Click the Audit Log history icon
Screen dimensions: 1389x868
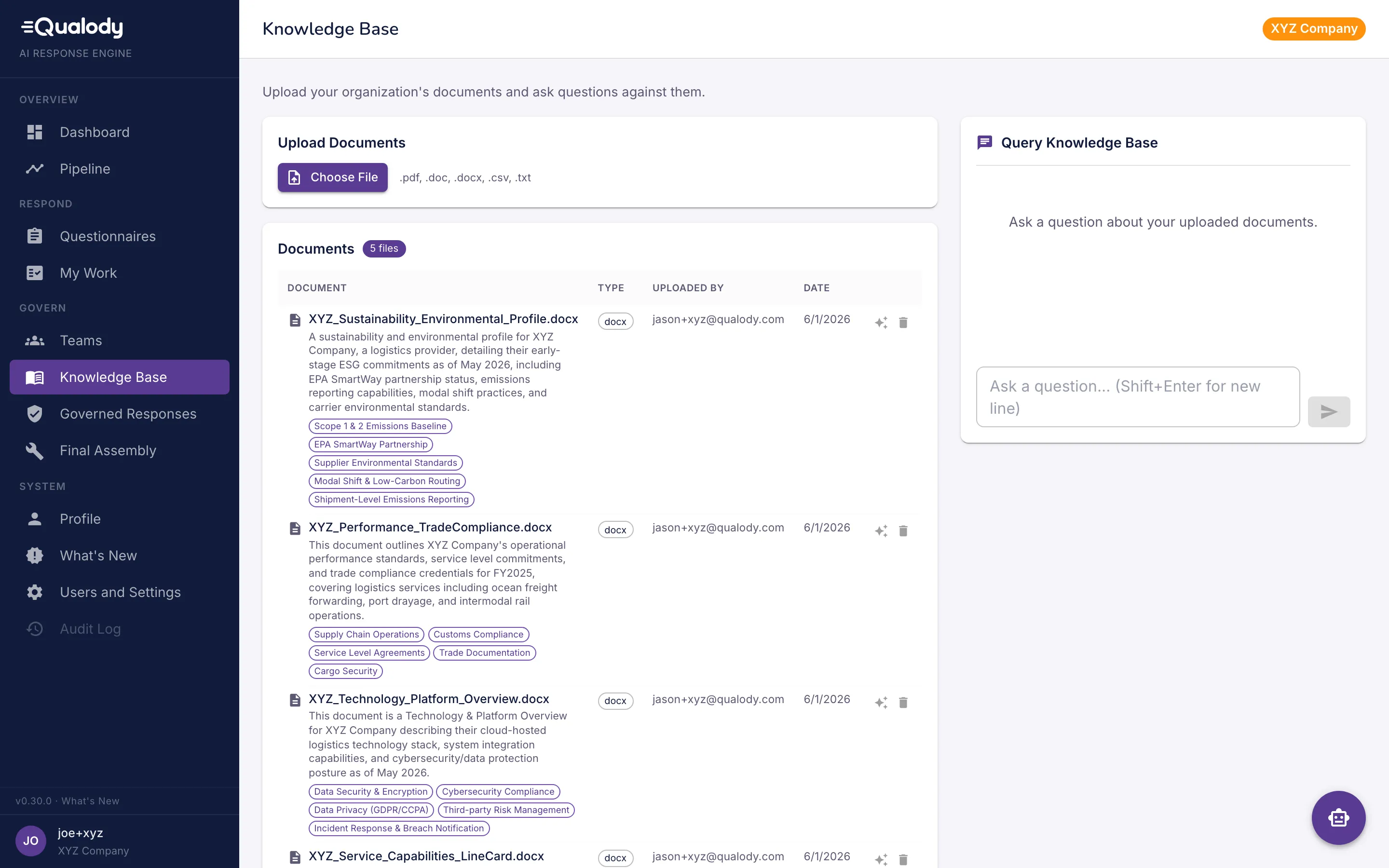coord(34,629)
